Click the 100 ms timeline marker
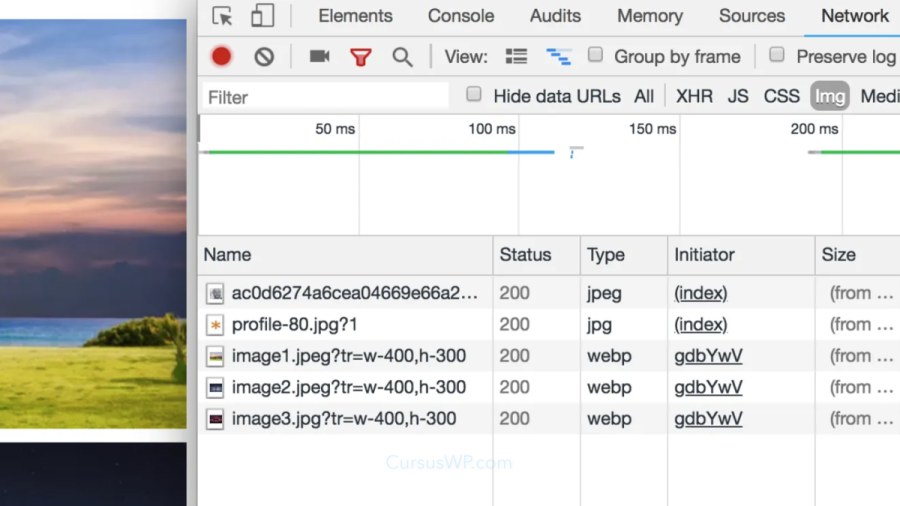The image size is (900, 506). 491,129
